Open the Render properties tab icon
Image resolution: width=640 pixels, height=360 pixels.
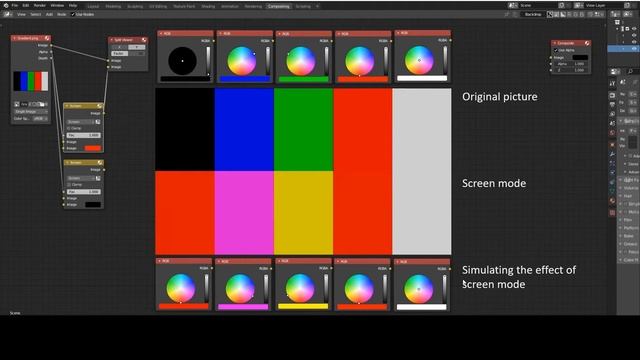612,96
